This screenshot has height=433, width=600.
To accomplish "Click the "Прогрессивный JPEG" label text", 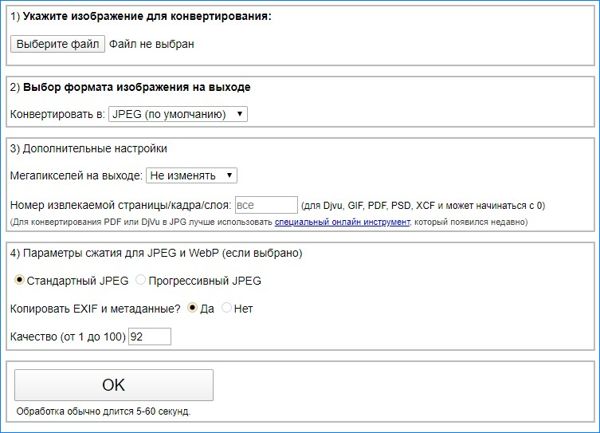I will pyautogui.click(x=205, y=281).
